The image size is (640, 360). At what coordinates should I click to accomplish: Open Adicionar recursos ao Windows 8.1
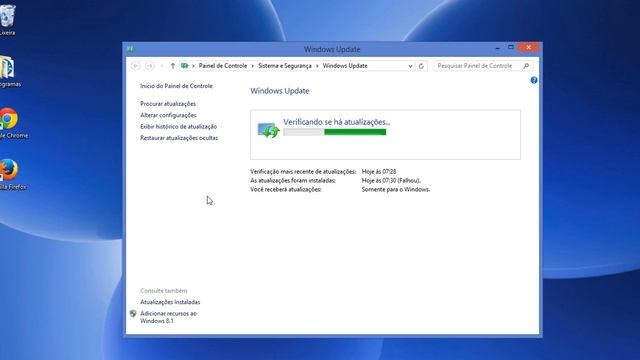pyautogui.click(x=169, y=317)
